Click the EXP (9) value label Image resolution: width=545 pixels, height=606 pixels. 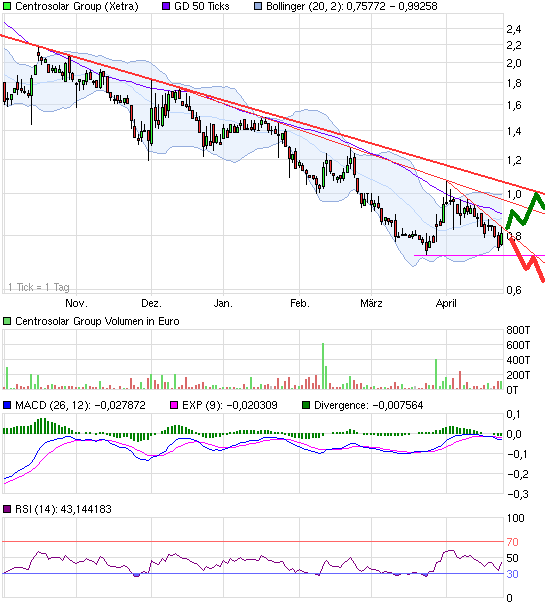(230, 405)
